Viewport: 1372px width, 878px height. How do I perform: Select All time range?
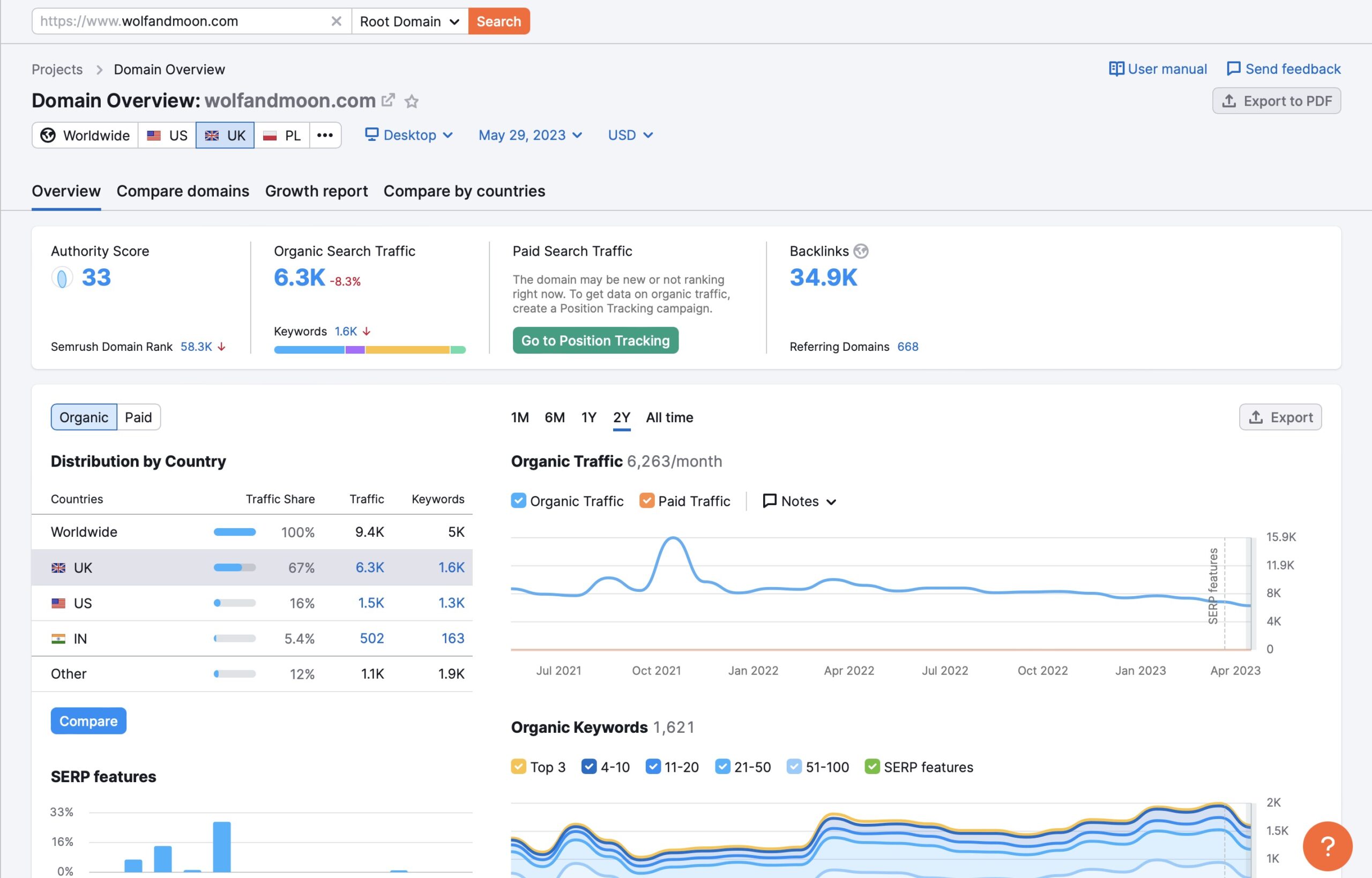669,417
